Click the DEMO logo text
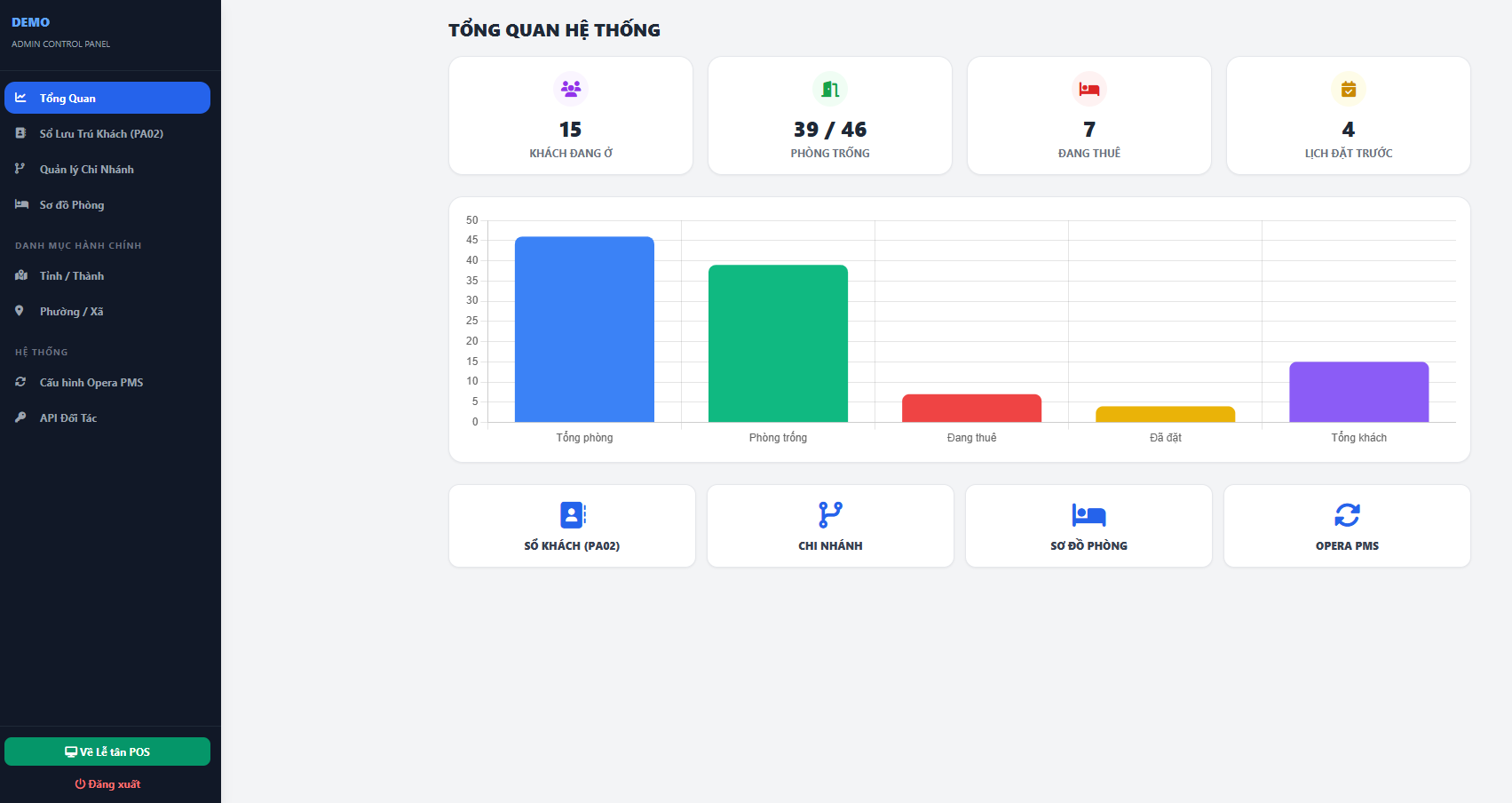This screenshot has width=1512, height=803. (31, 22)
